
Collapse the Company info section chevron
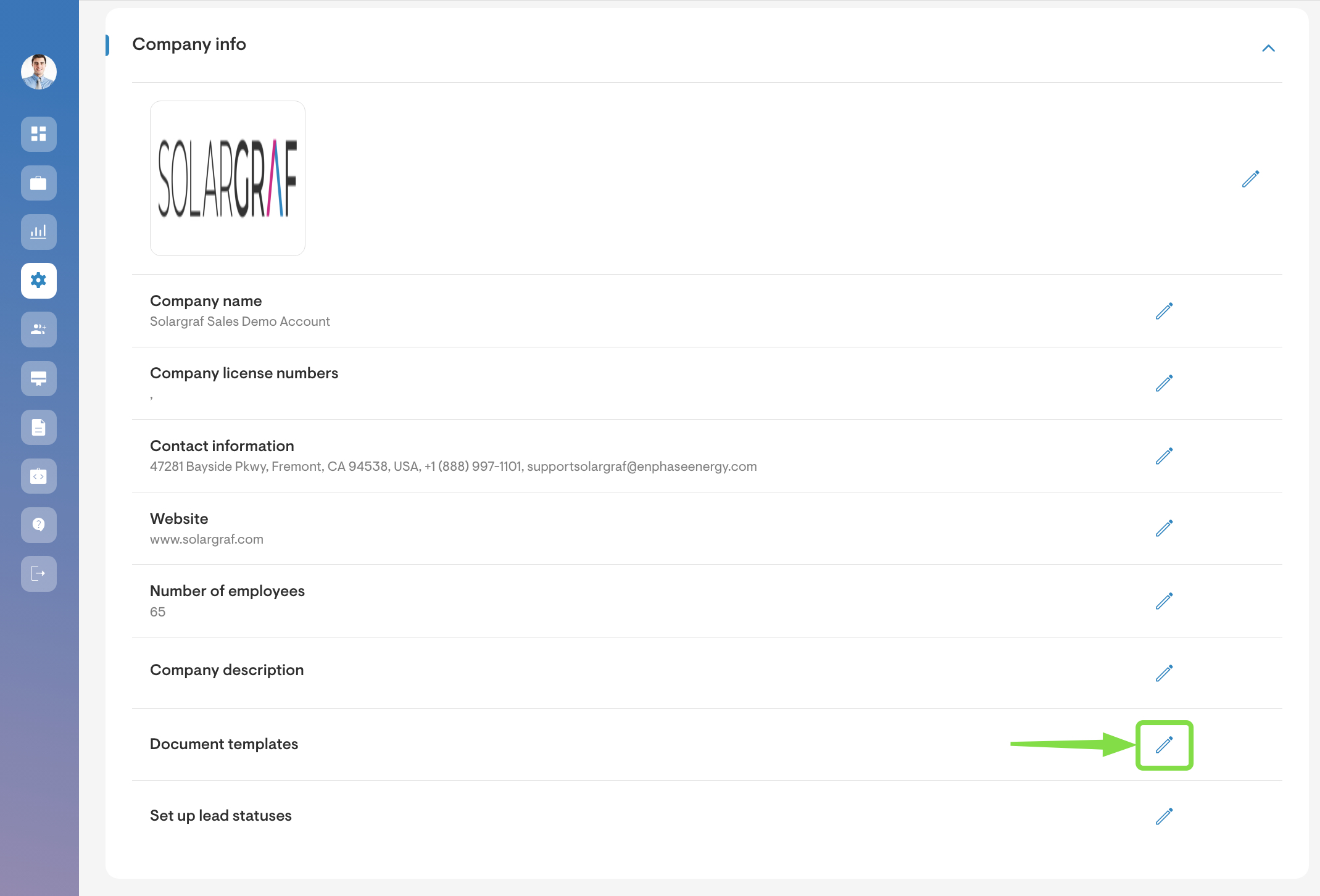coord(1268,48)
